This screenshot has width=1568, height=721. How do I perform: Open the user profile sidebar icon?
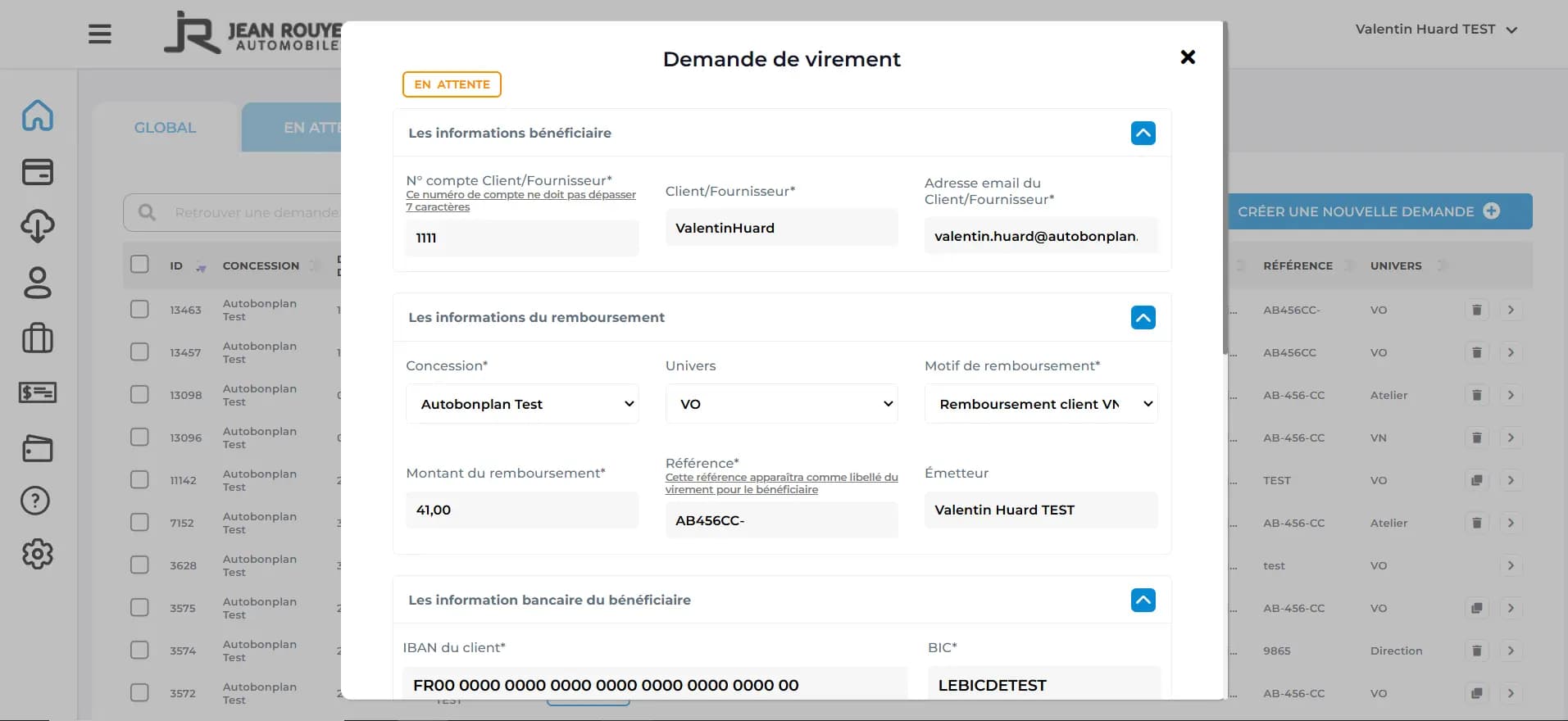coord(38,283)
